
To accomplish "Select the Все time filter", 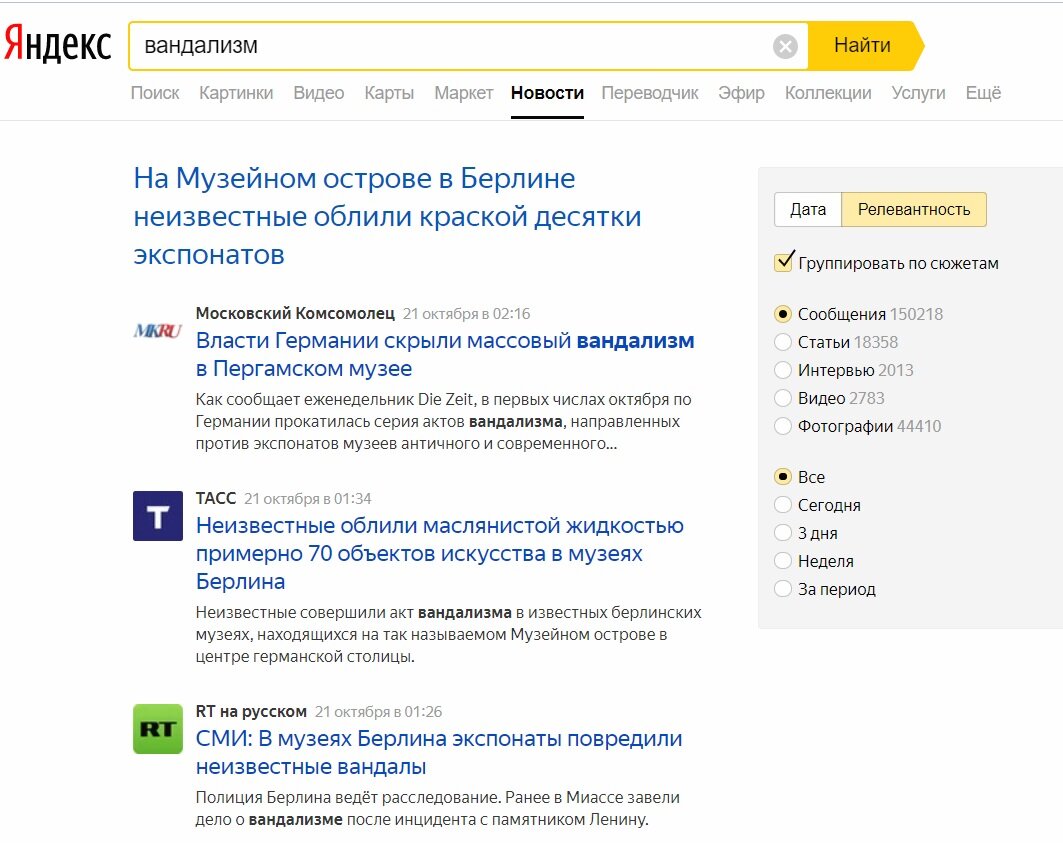I will coord(783,477).
